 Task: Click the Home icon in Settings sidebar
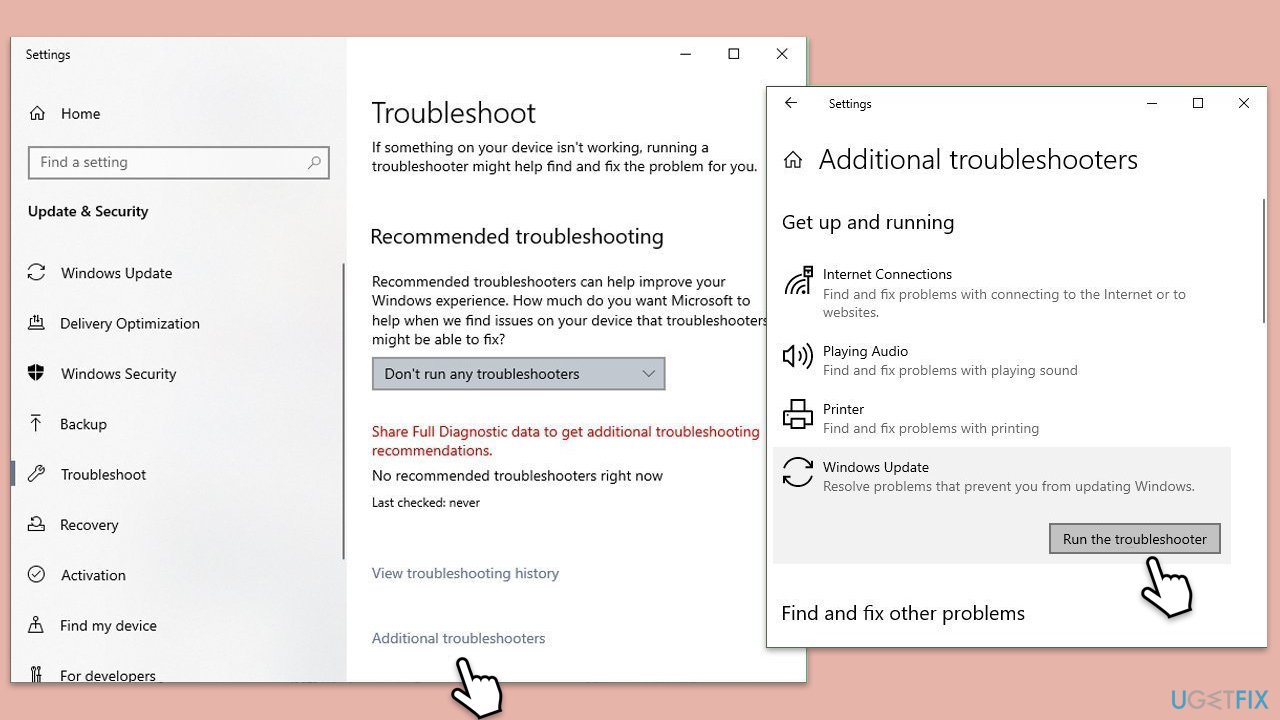click(x=37, y=114)
